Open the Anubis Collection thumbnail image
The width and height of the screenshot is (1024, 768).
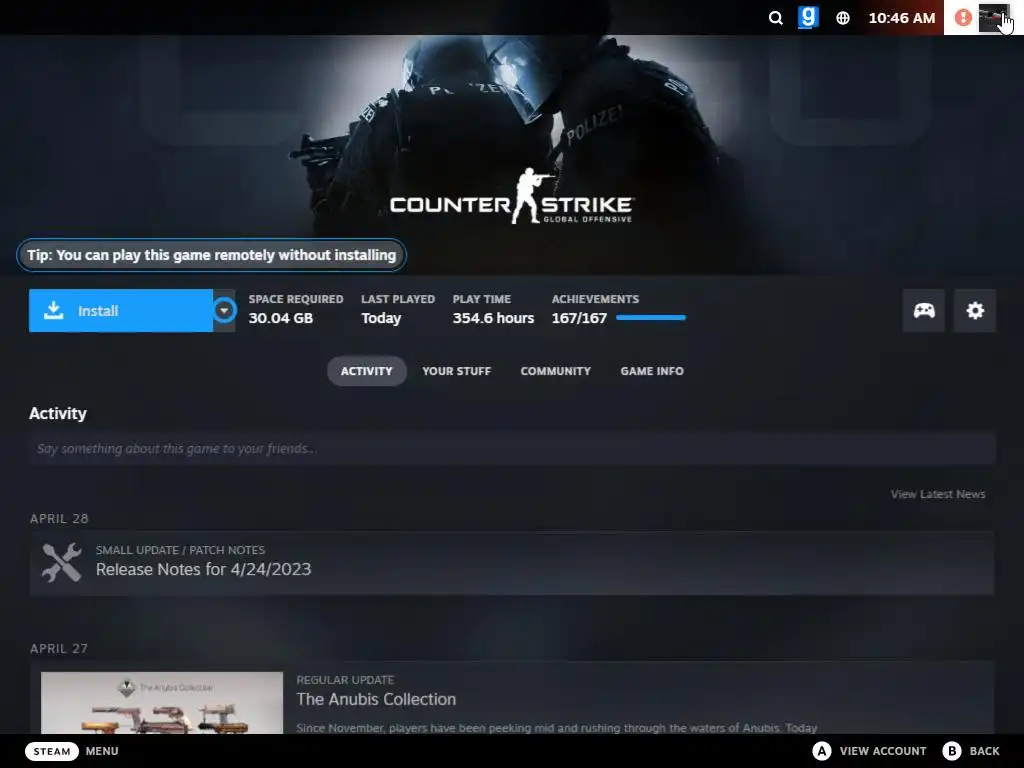pyautogui.click(x=162, y=703)
